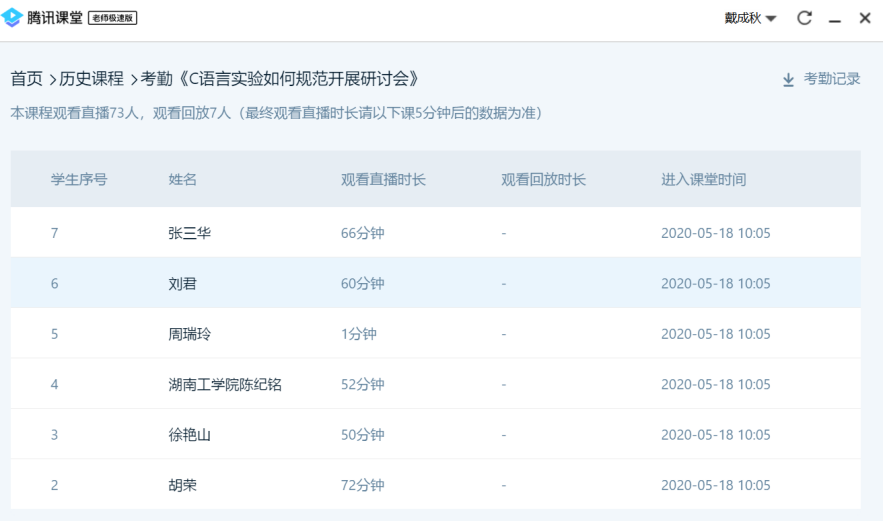
Task: Click 徐艳山's 50分钟 live duration
Action: (x=362, y=435)
